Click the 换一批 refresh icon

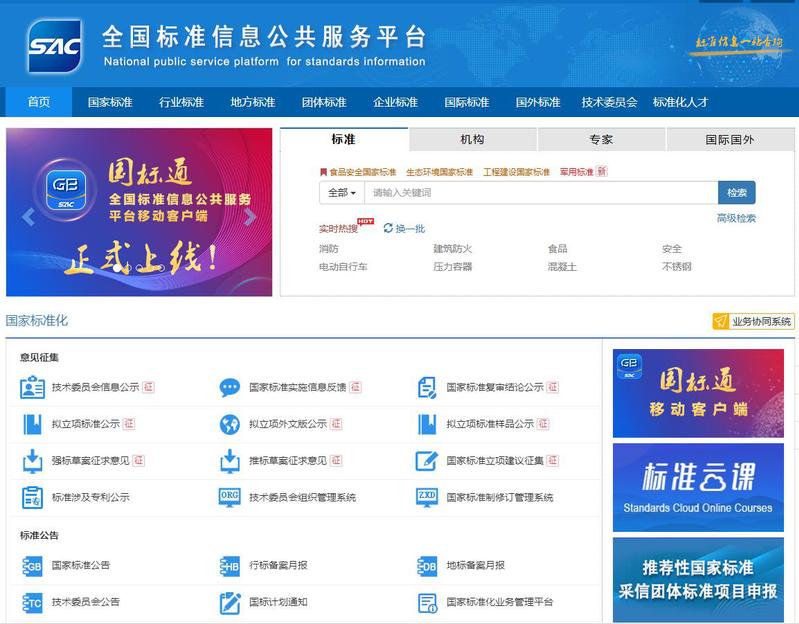388,229
